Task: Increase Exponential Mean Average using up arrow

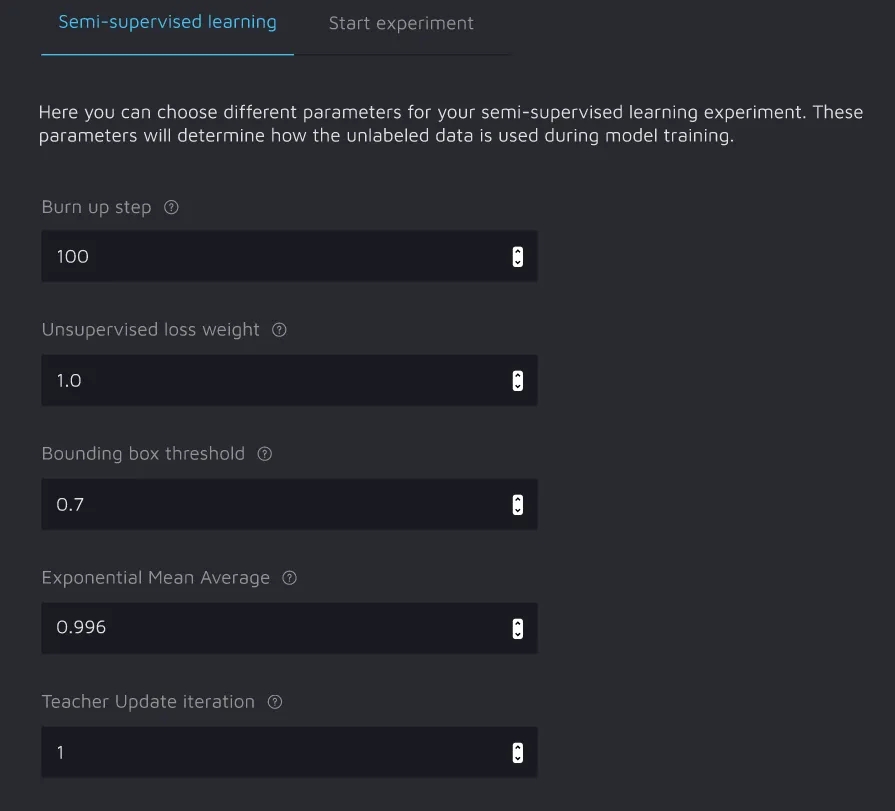Action: (x=517, y=623)
